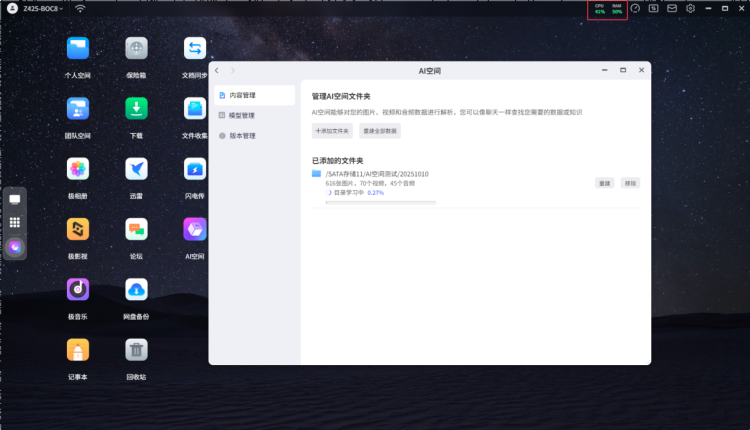
Task: Switch to 模型管理 tab in sidebar
Action: (242, 115)
